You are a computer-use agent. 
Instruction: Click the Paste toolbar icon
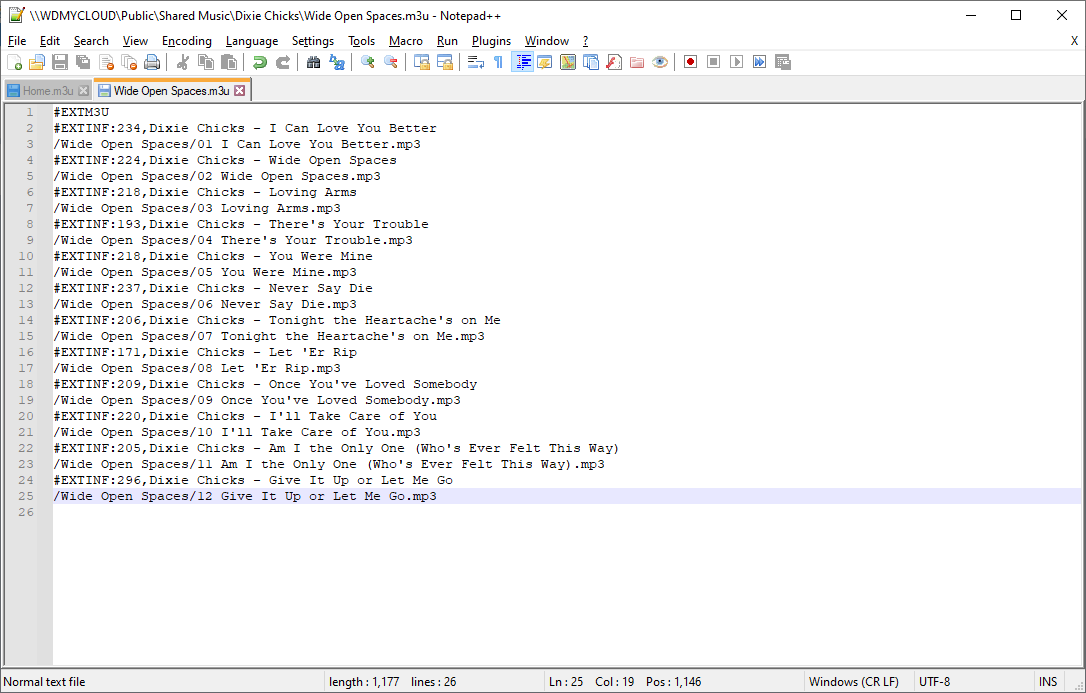[x=229, y=62]
